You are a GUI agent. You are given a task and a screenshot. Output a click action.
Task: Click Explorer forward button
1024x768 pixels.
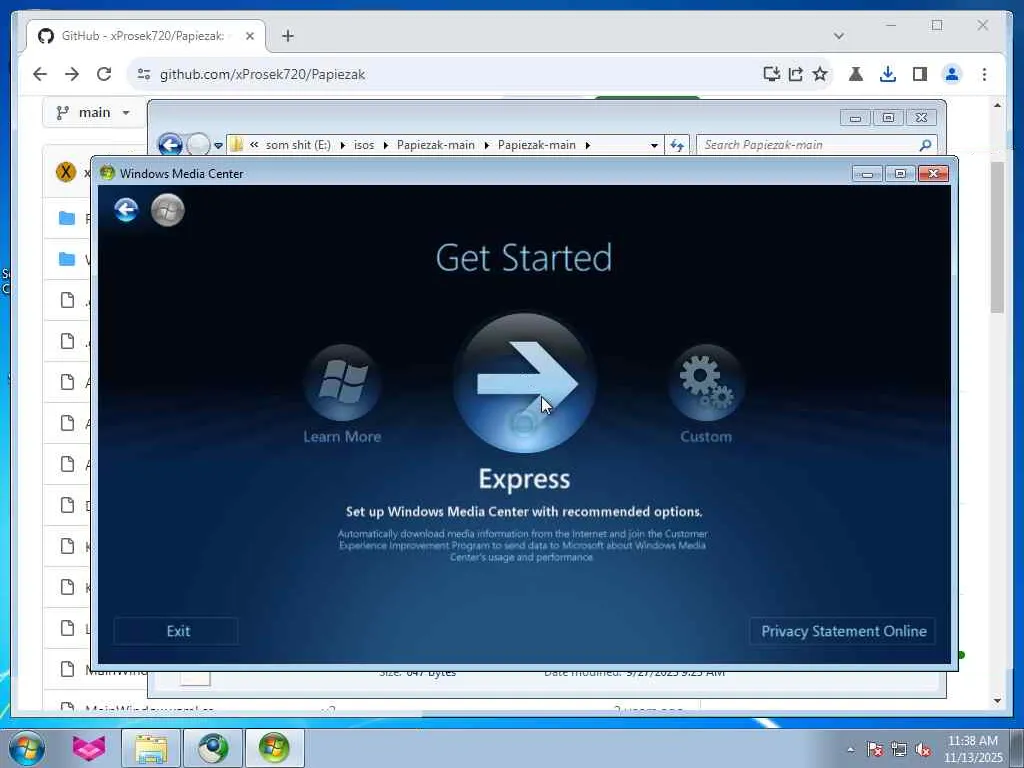[x=198, y=144]
